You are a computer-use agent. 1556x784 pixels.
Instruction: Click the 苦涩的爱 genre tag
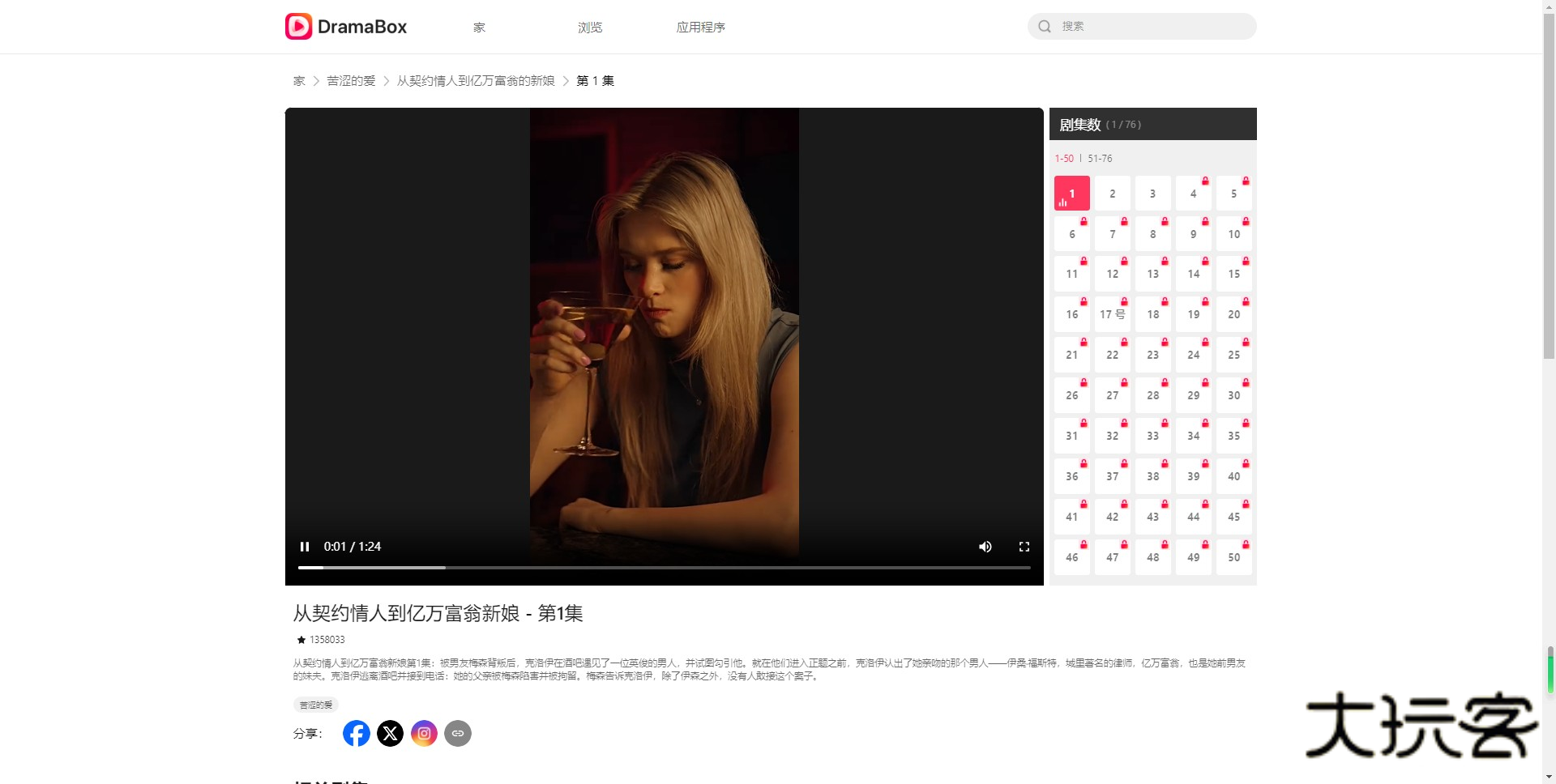pos(316,705)
